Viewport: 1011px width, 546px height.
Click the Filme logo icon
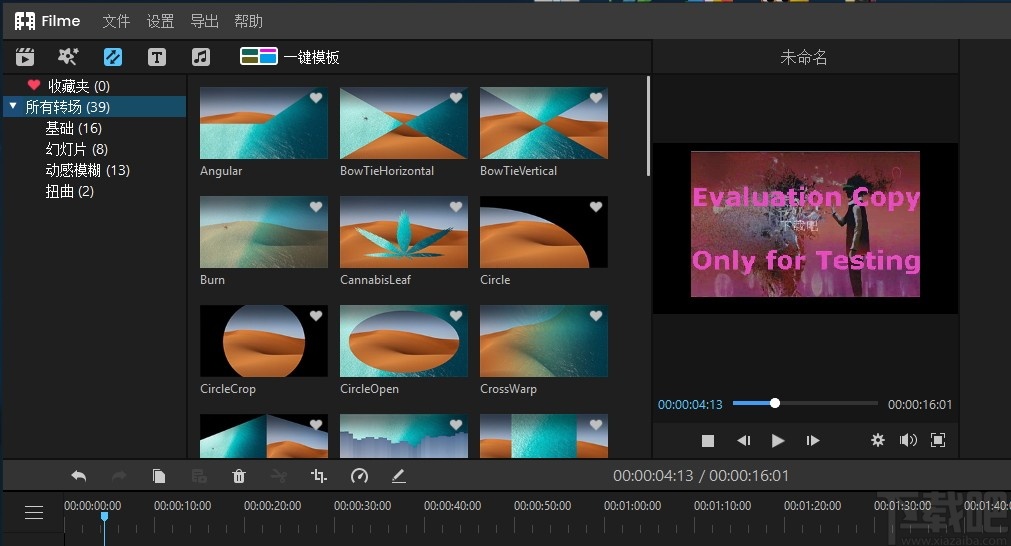tap(25, 21)
